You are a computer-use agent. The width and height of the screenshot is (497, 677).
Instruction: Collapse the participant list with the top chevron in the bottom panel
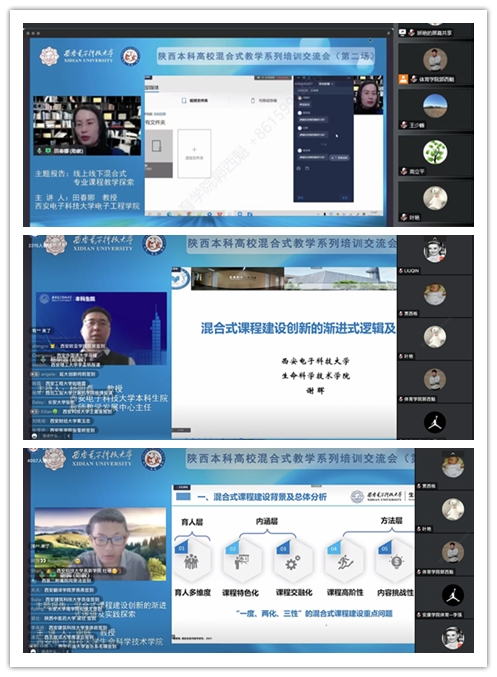(453, 453)
